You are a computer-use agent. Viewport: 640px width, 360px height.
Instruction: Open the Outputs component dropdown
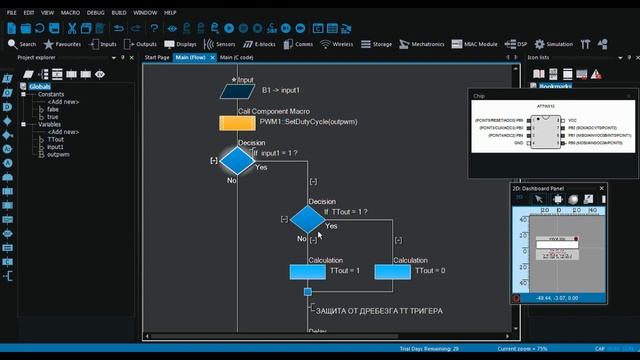pyautogui.click(x=140, y=44)
